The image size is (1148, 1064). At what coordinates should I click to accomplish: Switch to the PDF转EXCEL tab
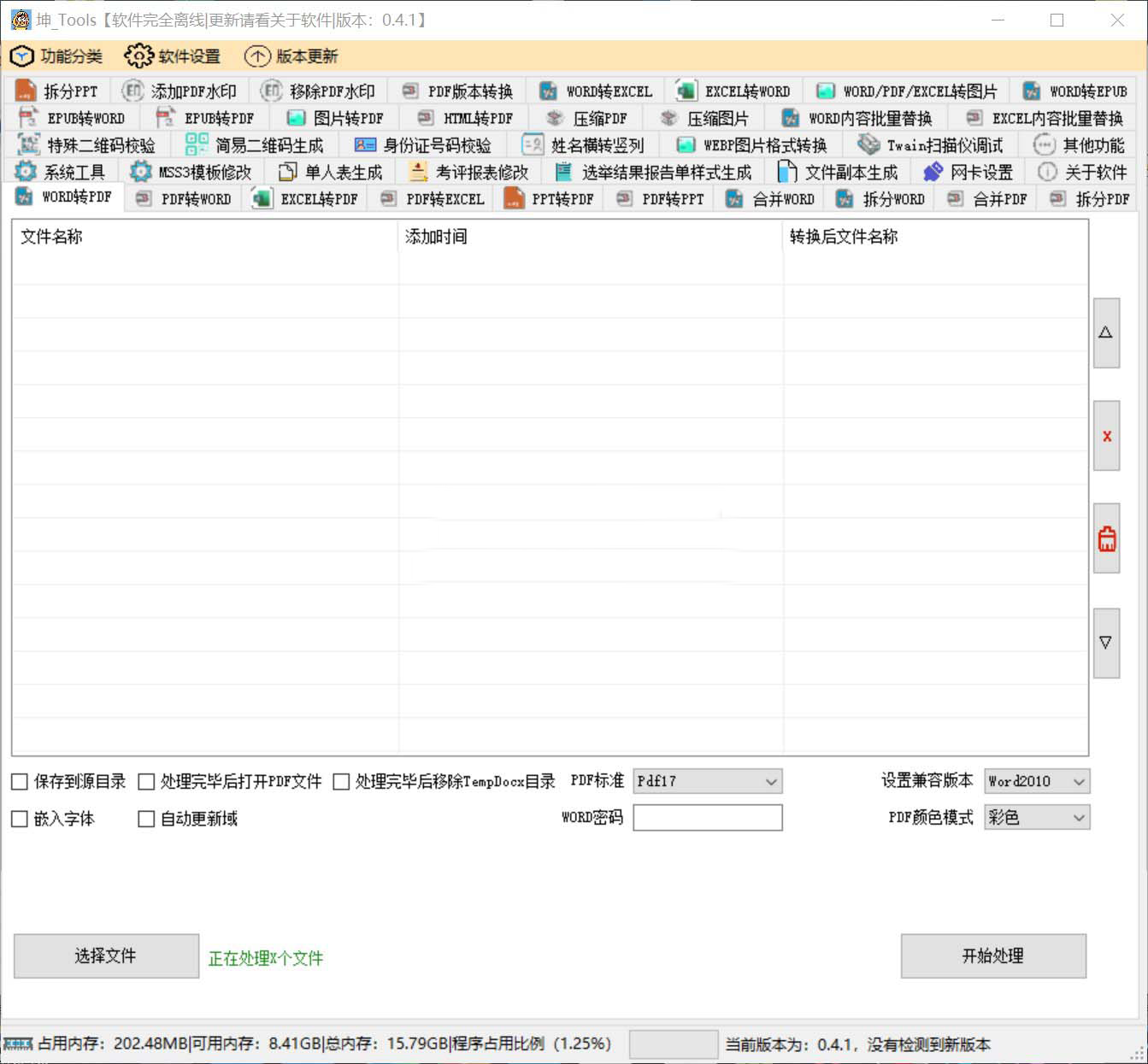(x=432, y=199)
